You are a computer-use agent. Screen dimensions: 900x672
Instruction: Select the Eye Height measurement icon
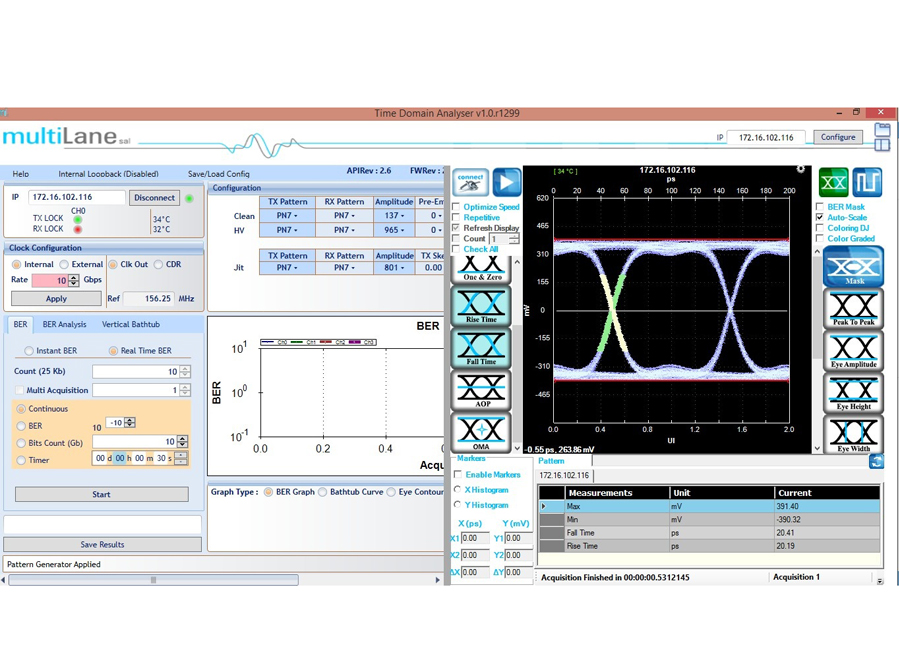(854, 393)
